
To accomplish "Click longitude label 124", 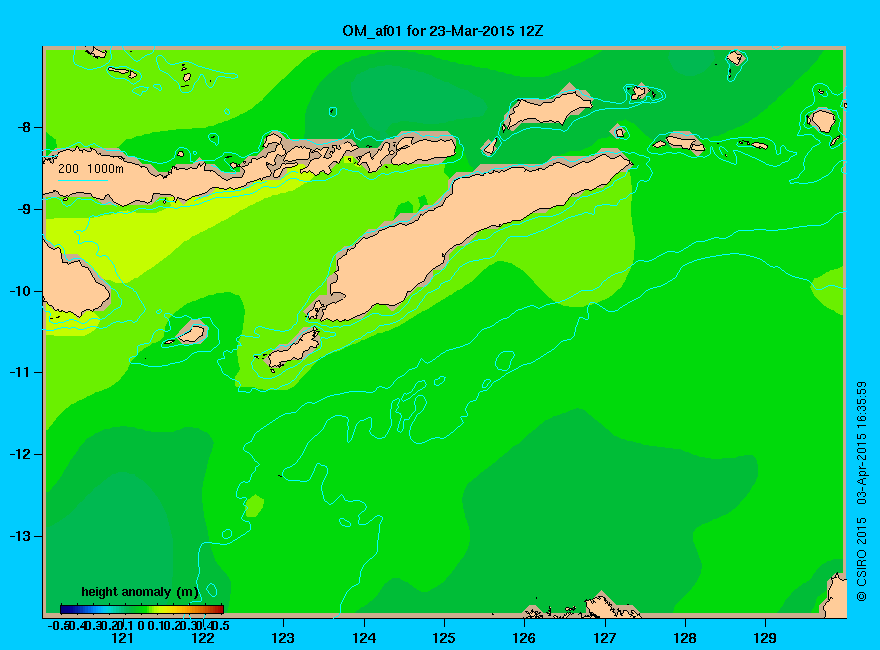I will (x=364, y=638).
